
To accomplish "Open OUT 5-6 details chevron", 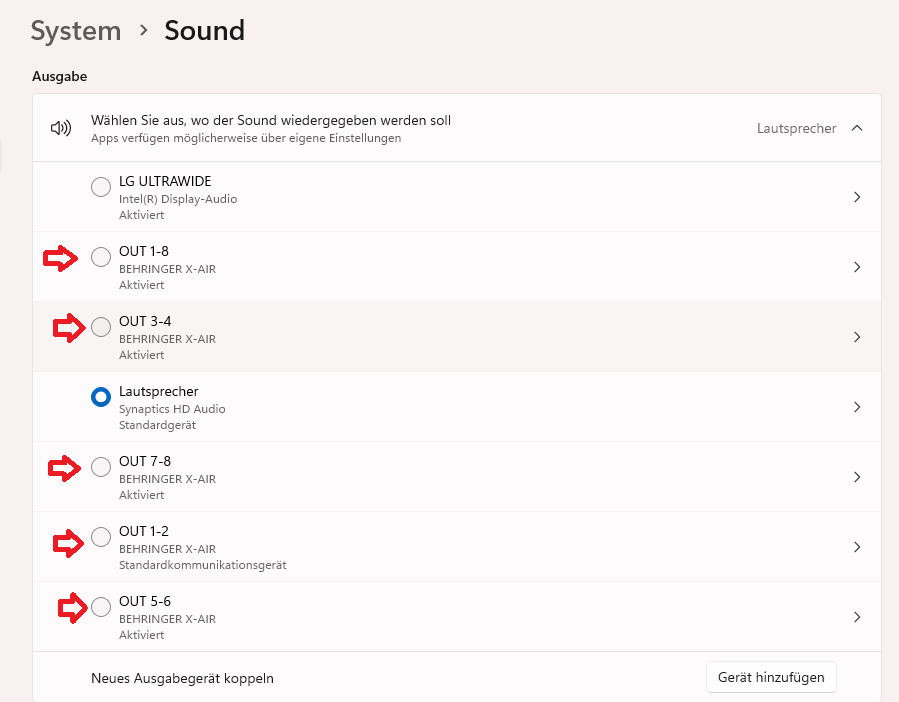I will coord(857,617).
